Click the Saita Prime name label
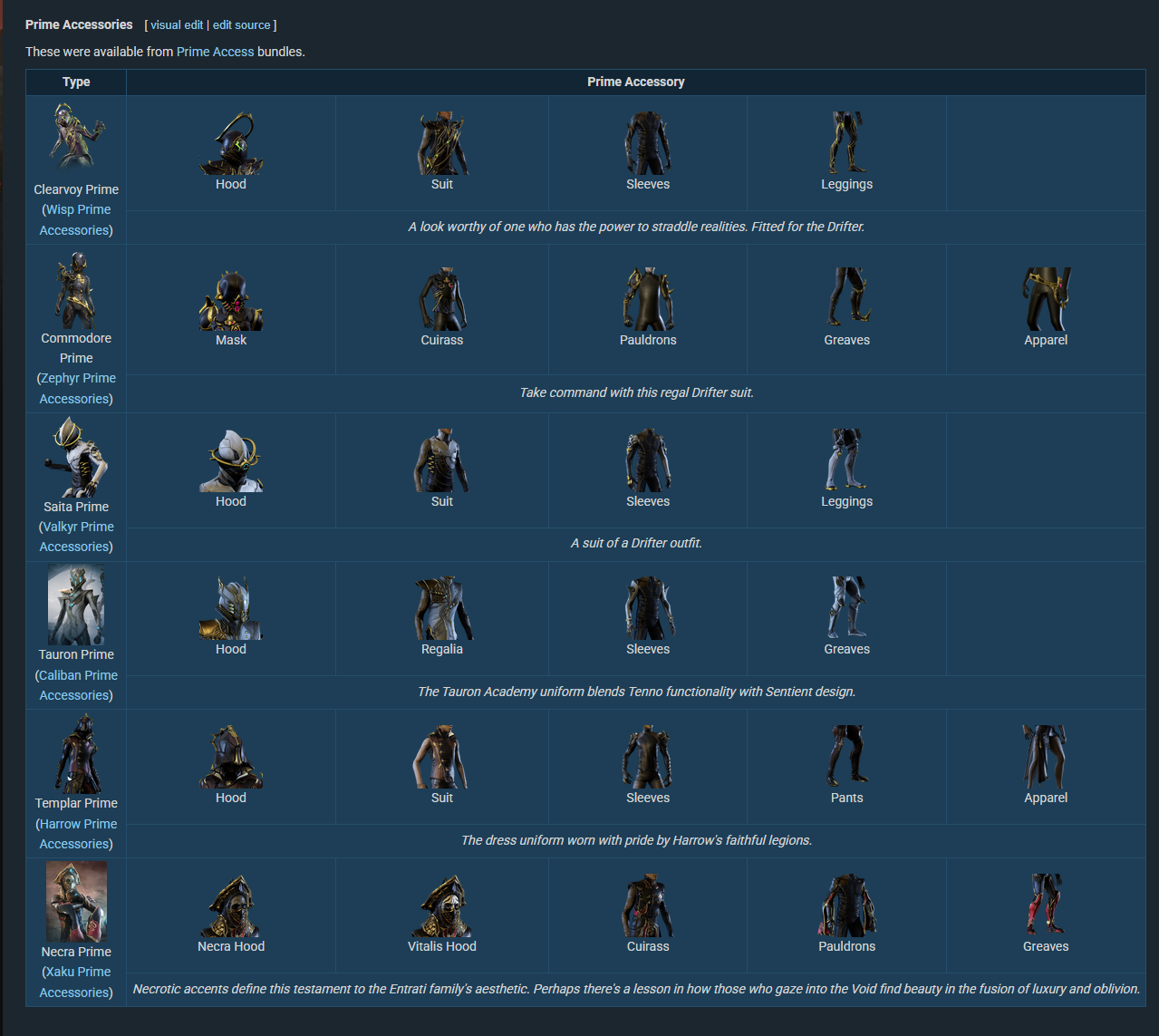Image resolution: width=1159 pixels, height=1036 pixels. [76, 507]
